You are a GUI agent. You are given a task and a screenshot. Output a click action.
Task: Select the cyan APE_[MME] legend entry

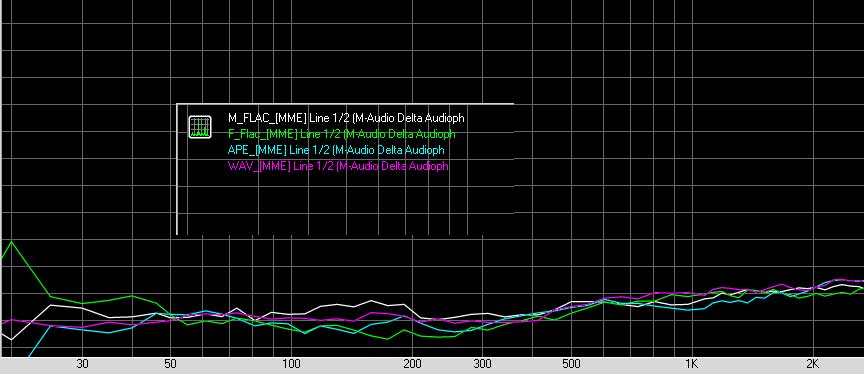tap(336, 150)
